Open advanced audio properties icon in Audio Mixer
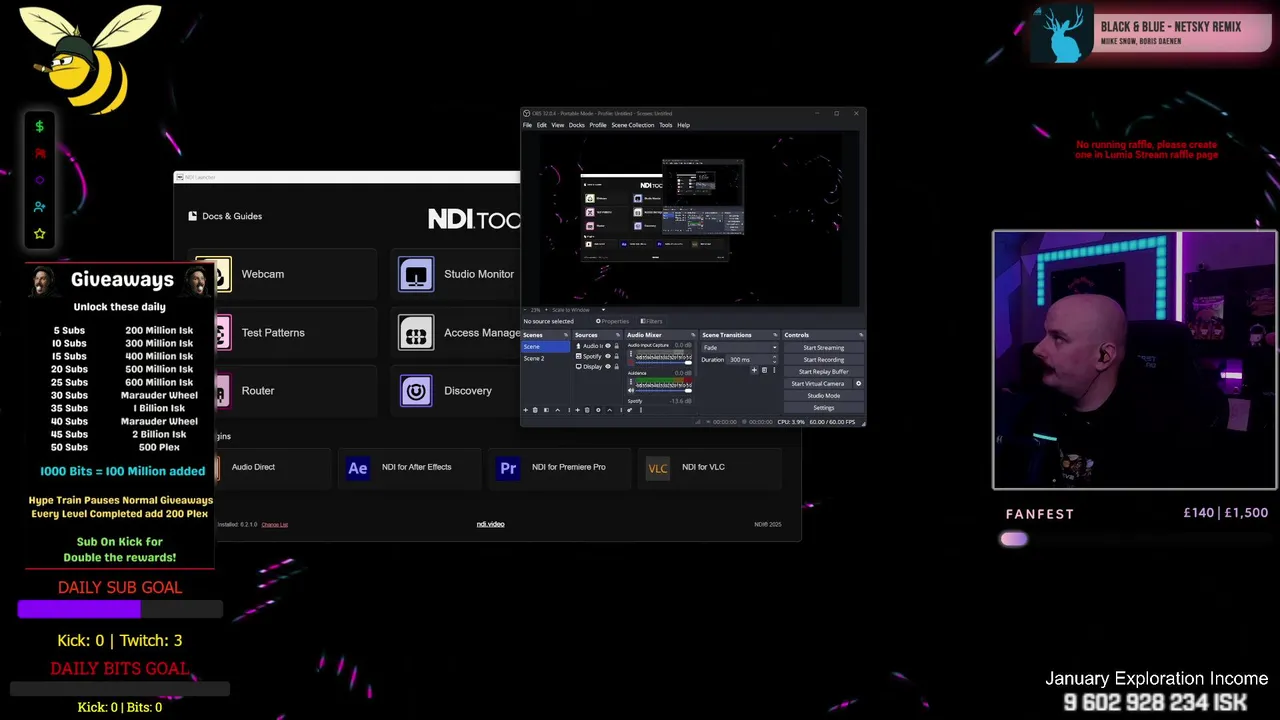 pos(629,410)
